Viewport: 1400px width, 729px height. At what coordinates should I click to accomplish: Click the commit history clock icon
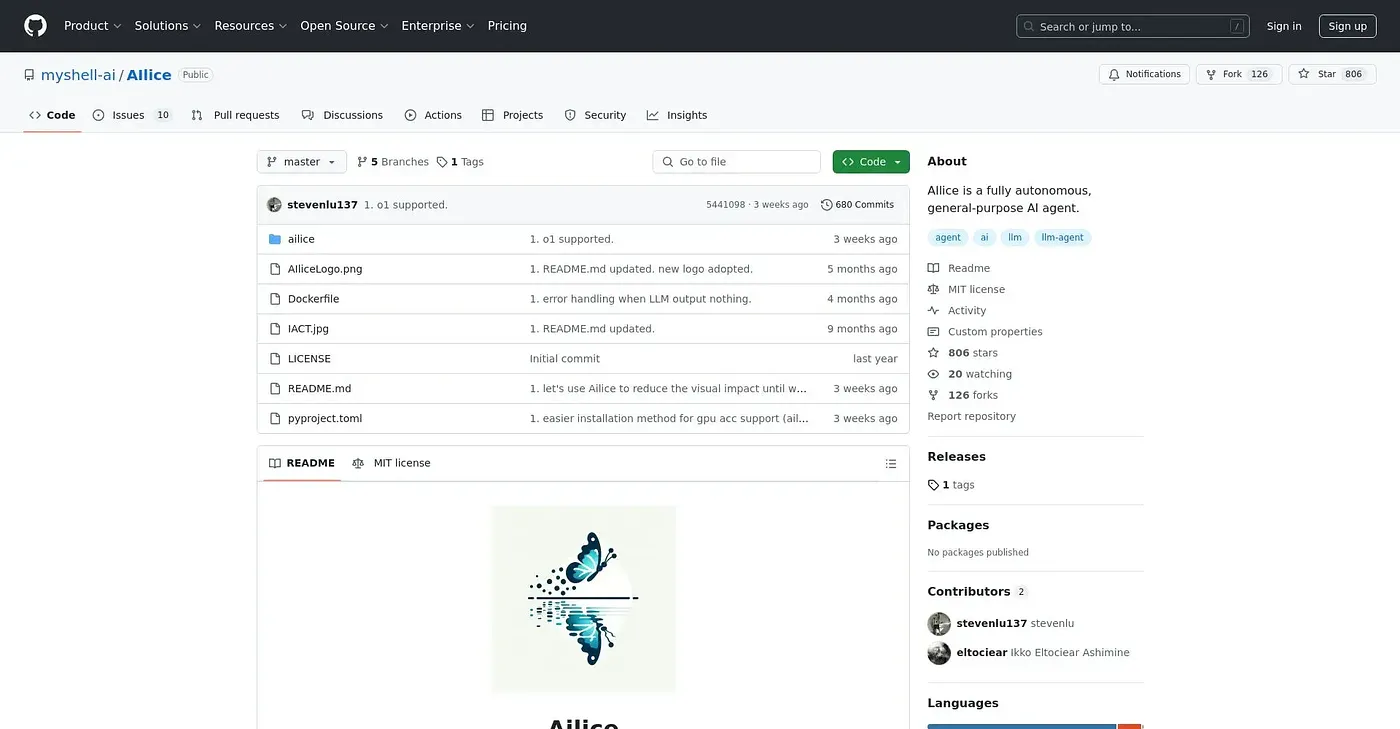(x=827, y=205)
